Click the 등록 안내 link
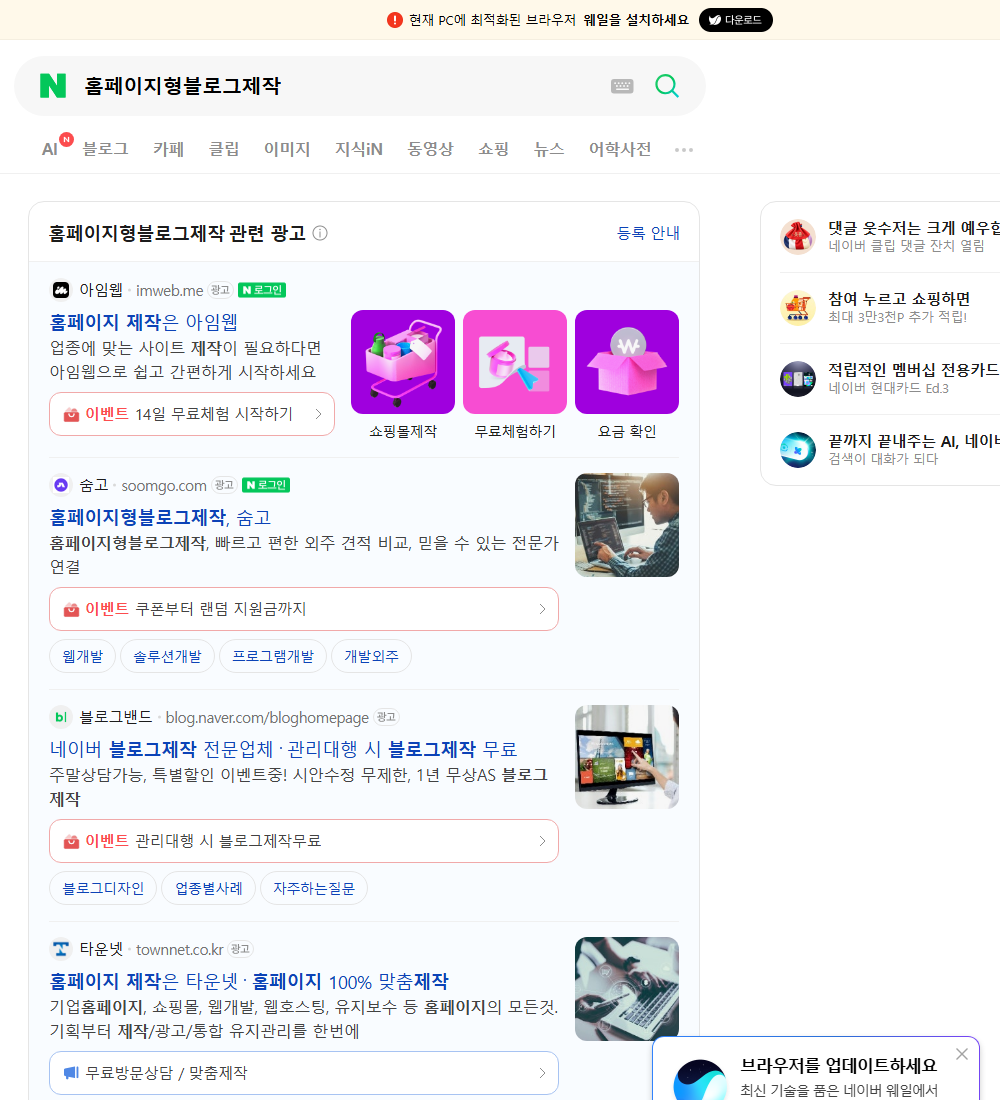The height and width of the screenshot is (1100, 1000). click(x=648, y=233)
